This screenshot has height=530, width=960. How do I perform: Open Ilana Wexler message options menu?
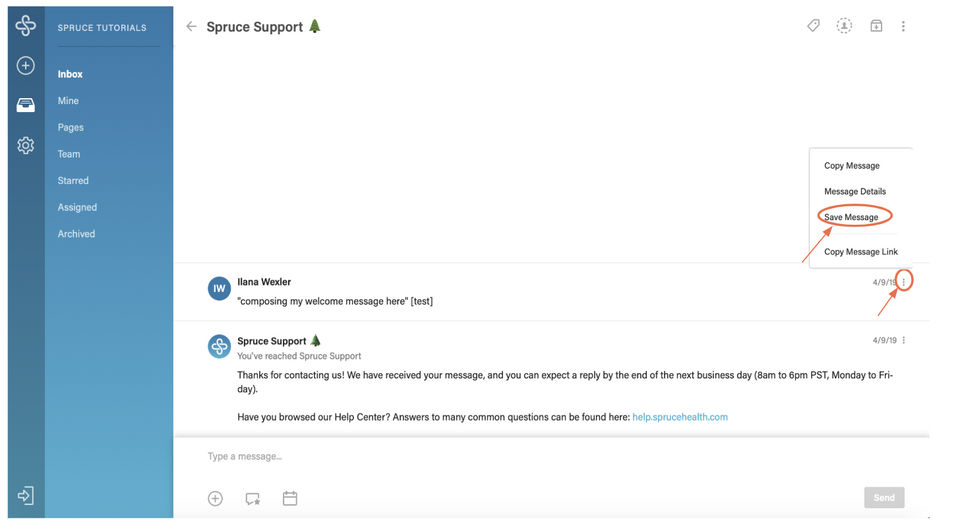click(x=904, y=282)
